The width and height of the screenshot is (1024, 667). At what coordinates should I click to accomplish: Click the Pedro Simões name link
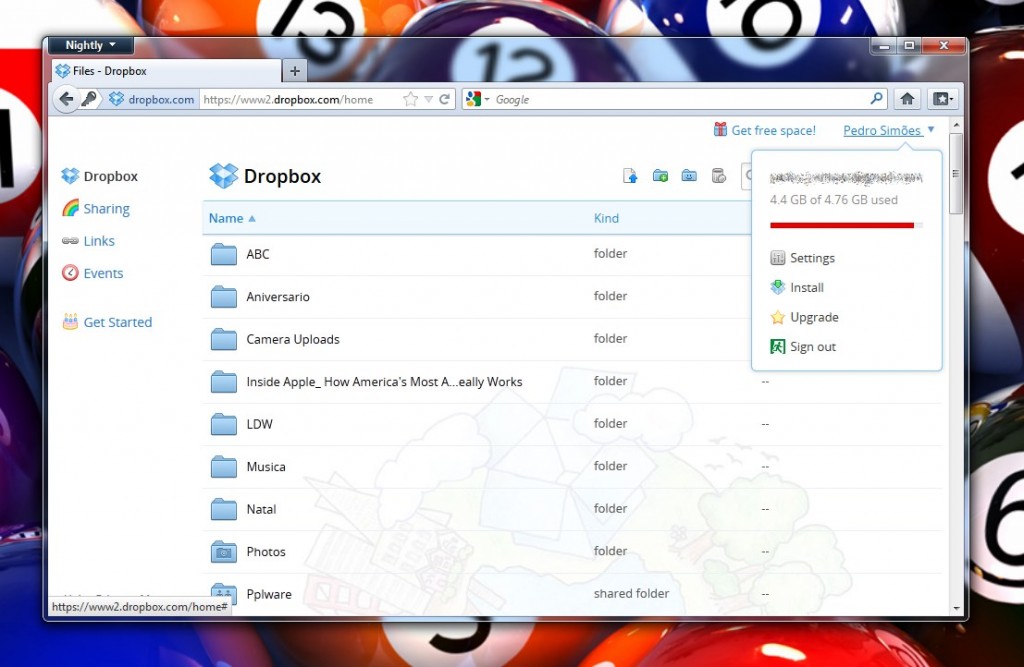(882, 130)
